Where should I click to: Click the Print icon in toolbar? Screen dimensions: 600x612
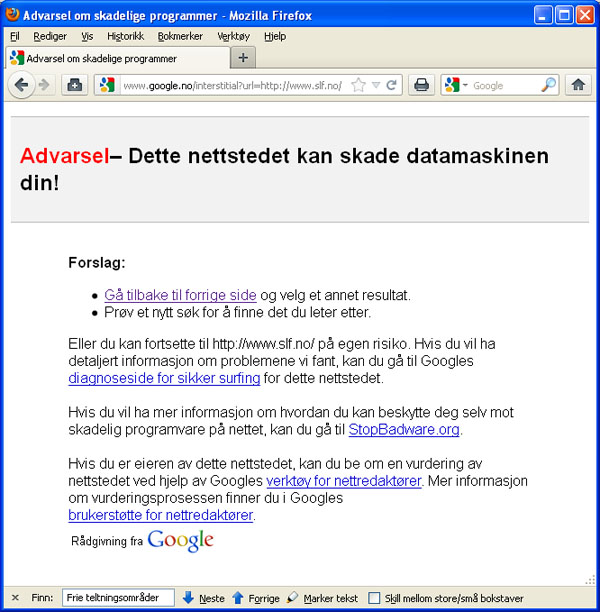click(421, 85)
